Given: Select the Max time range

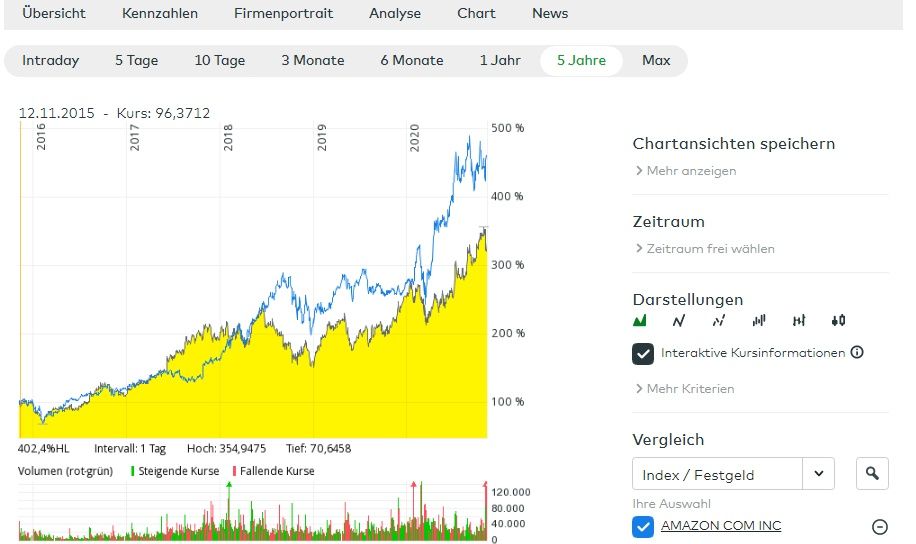Looking at the screenshot, I should [x=656, y=61].
